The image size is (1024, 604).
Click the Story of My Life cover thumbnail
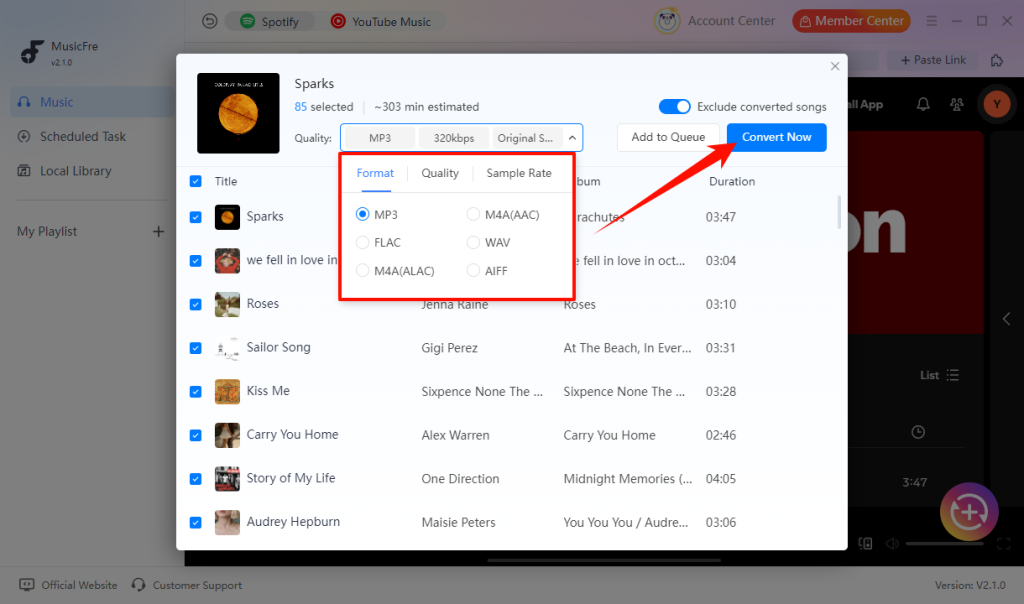[227, 479]
